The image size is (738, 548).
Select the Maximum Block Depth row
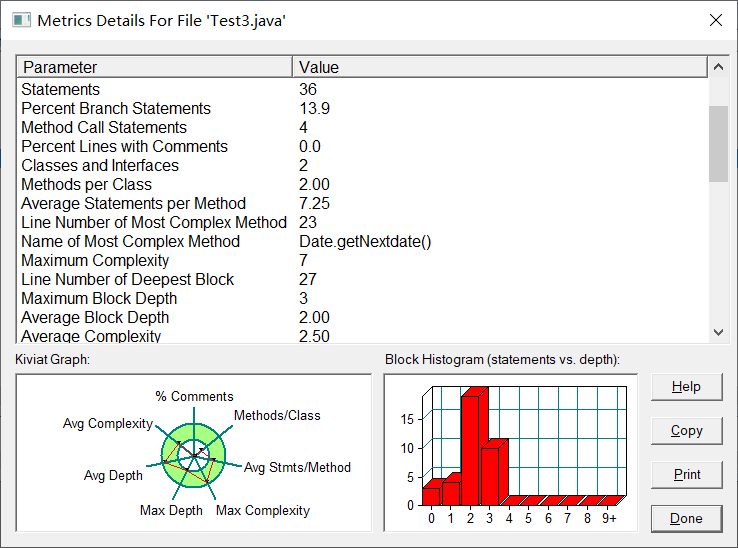[x=362, y=298]
